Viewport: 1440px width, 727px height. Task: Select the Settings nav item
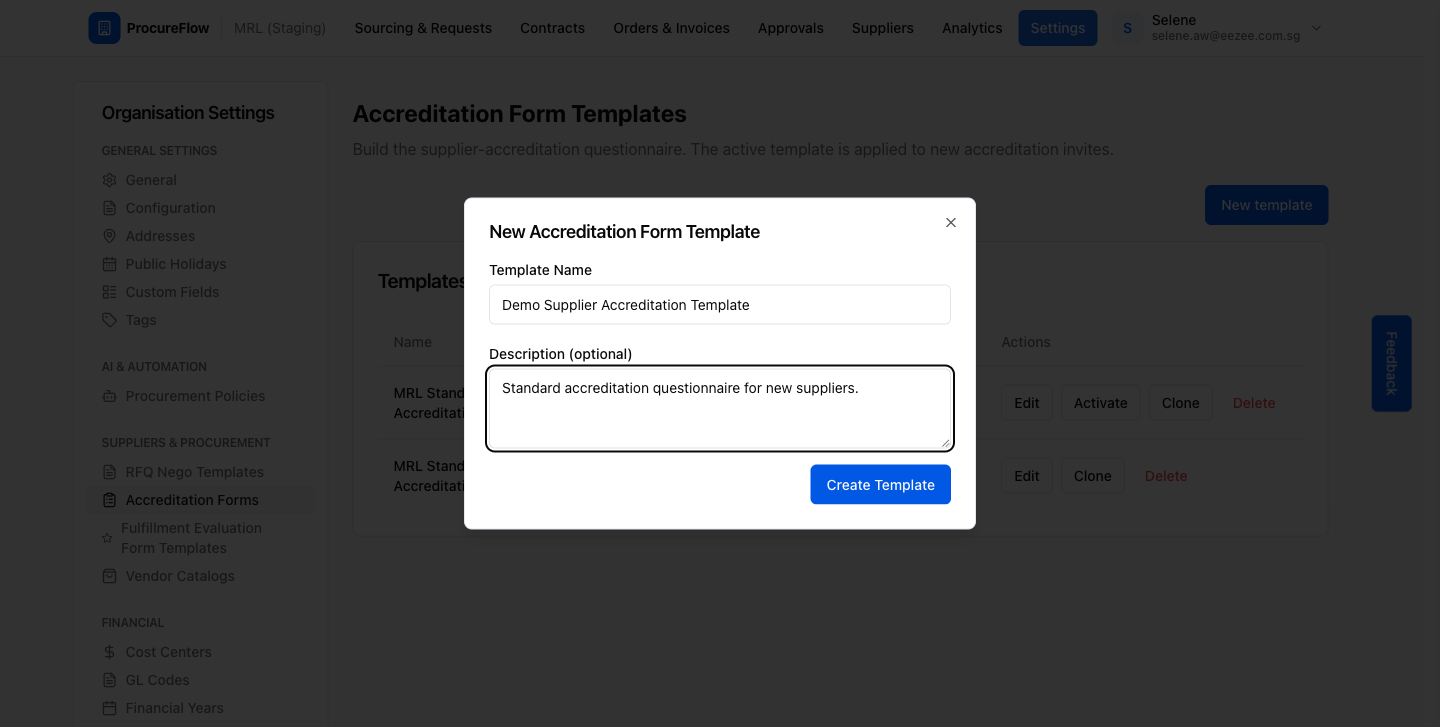(x=1057, y=28)
